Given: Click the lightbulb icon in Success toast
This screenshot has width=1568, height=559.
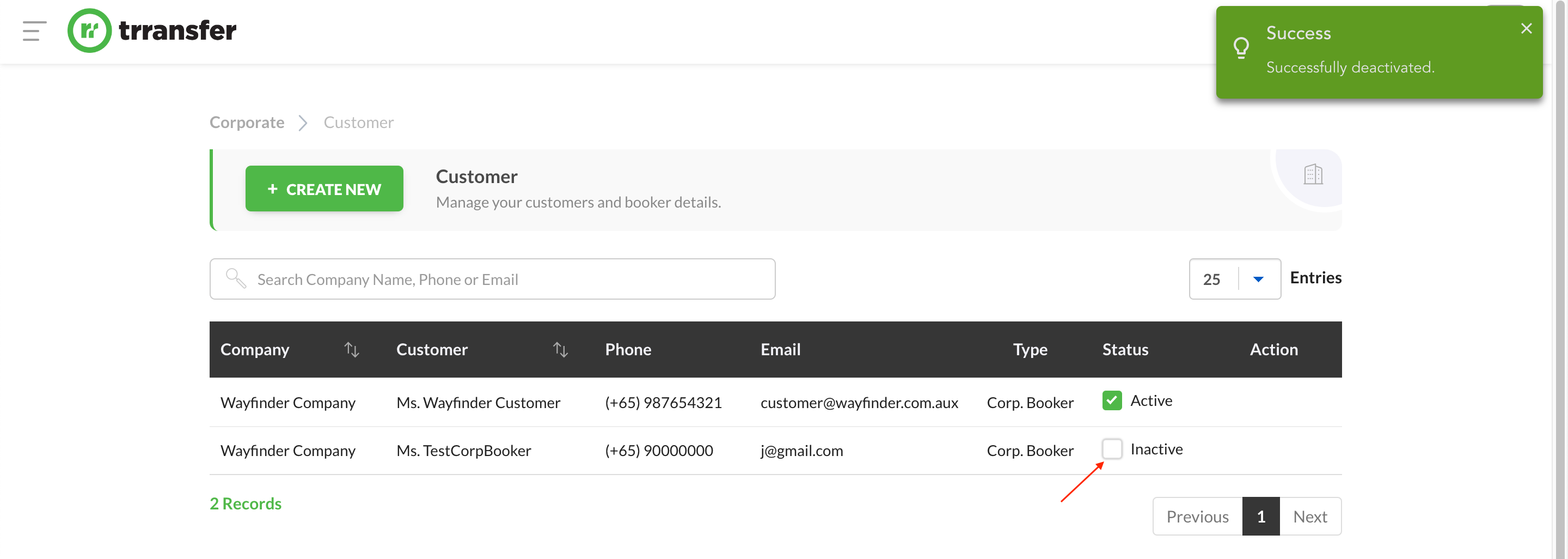Looking at the screenshot, I should (1241, 48).
